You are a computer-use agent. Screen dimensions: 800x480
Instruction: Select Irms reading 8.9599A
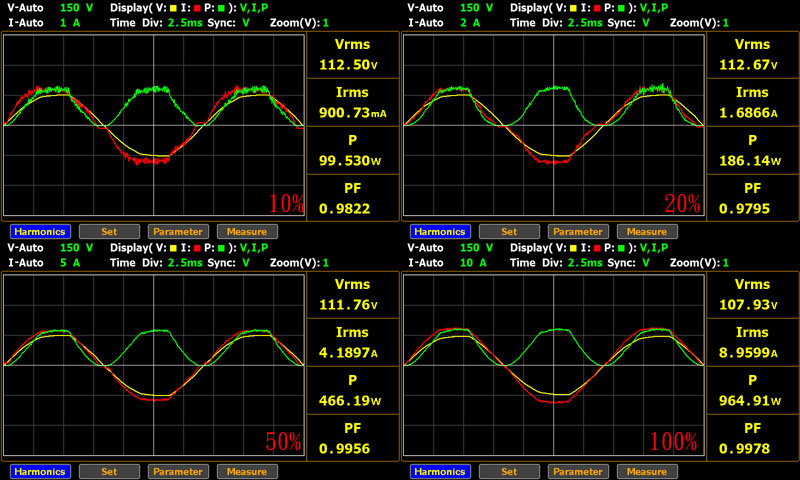coord(748,352)
